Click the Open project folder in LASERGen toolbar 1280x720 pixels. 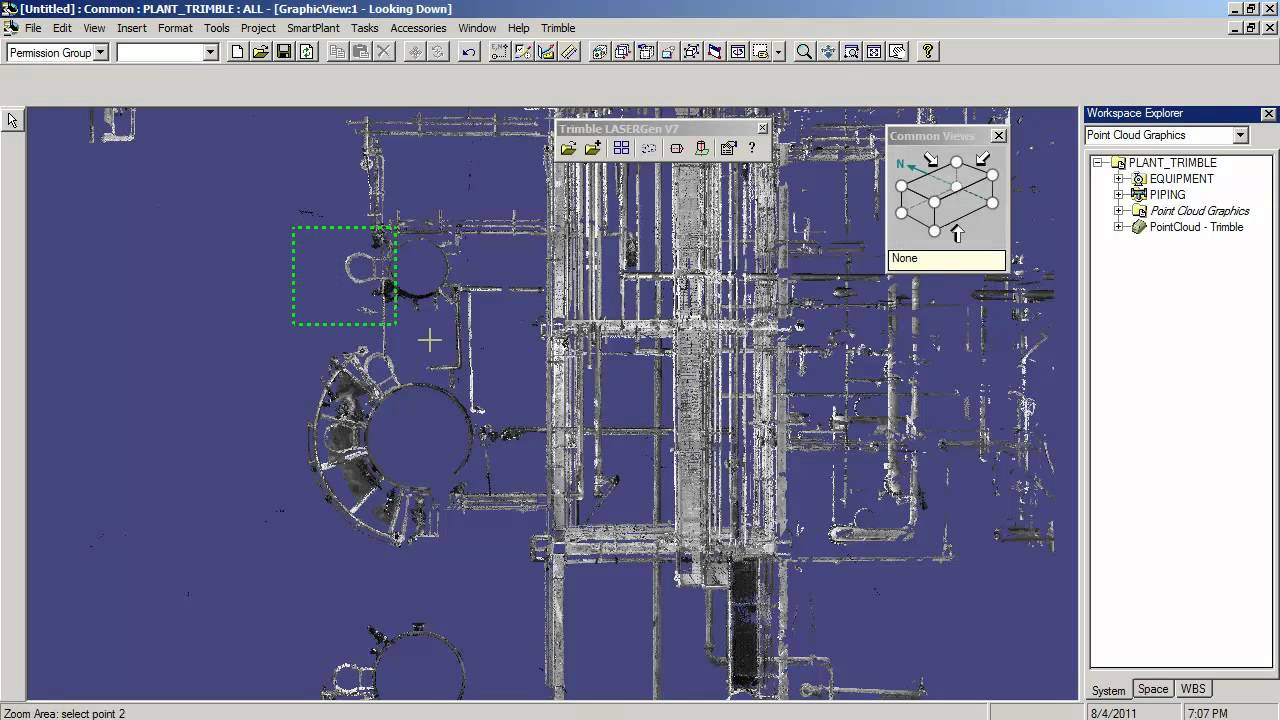[568, 148]
